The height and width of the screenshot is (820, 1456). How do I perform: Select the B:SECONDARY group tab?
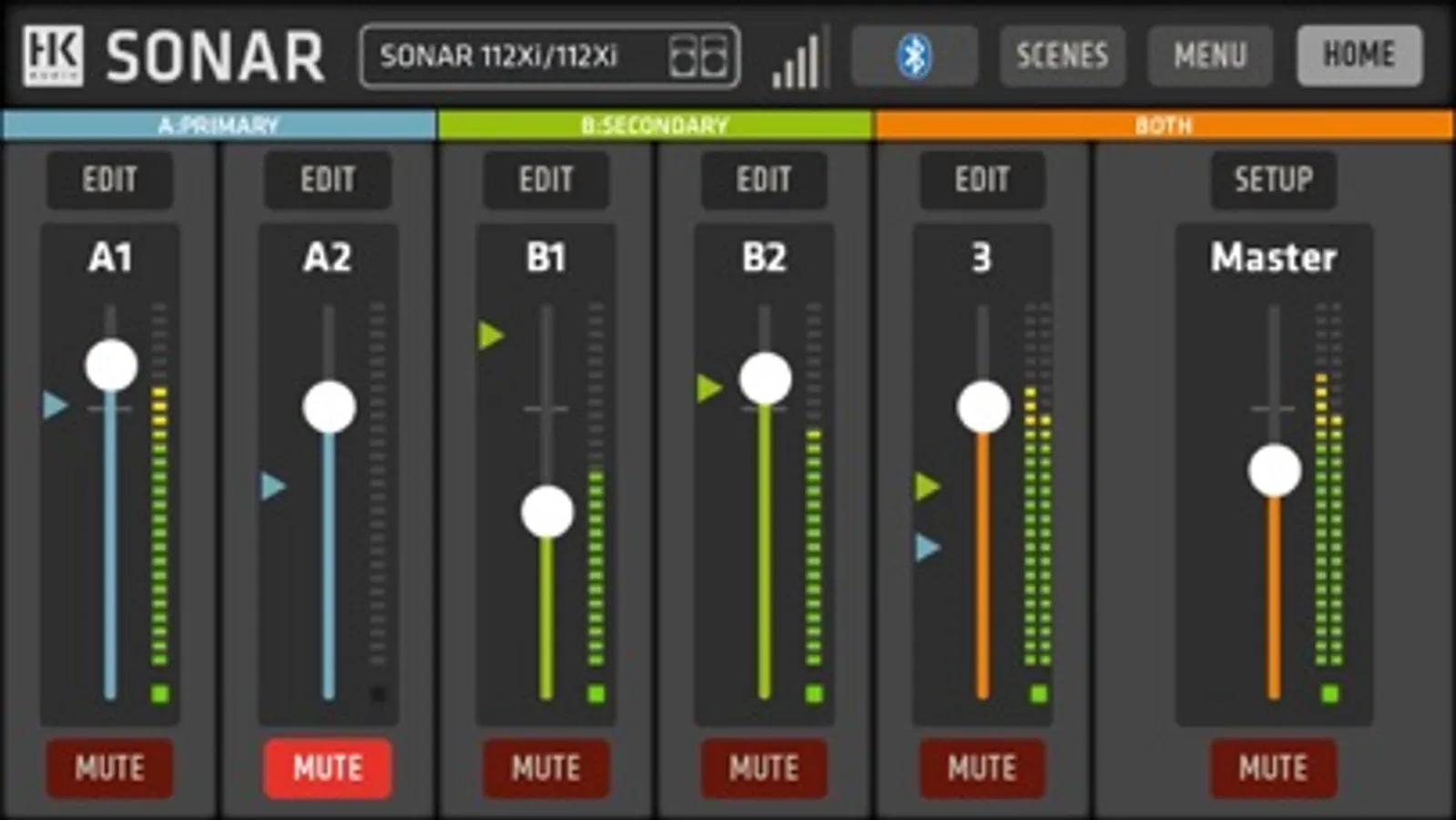(x=655, y=125)
